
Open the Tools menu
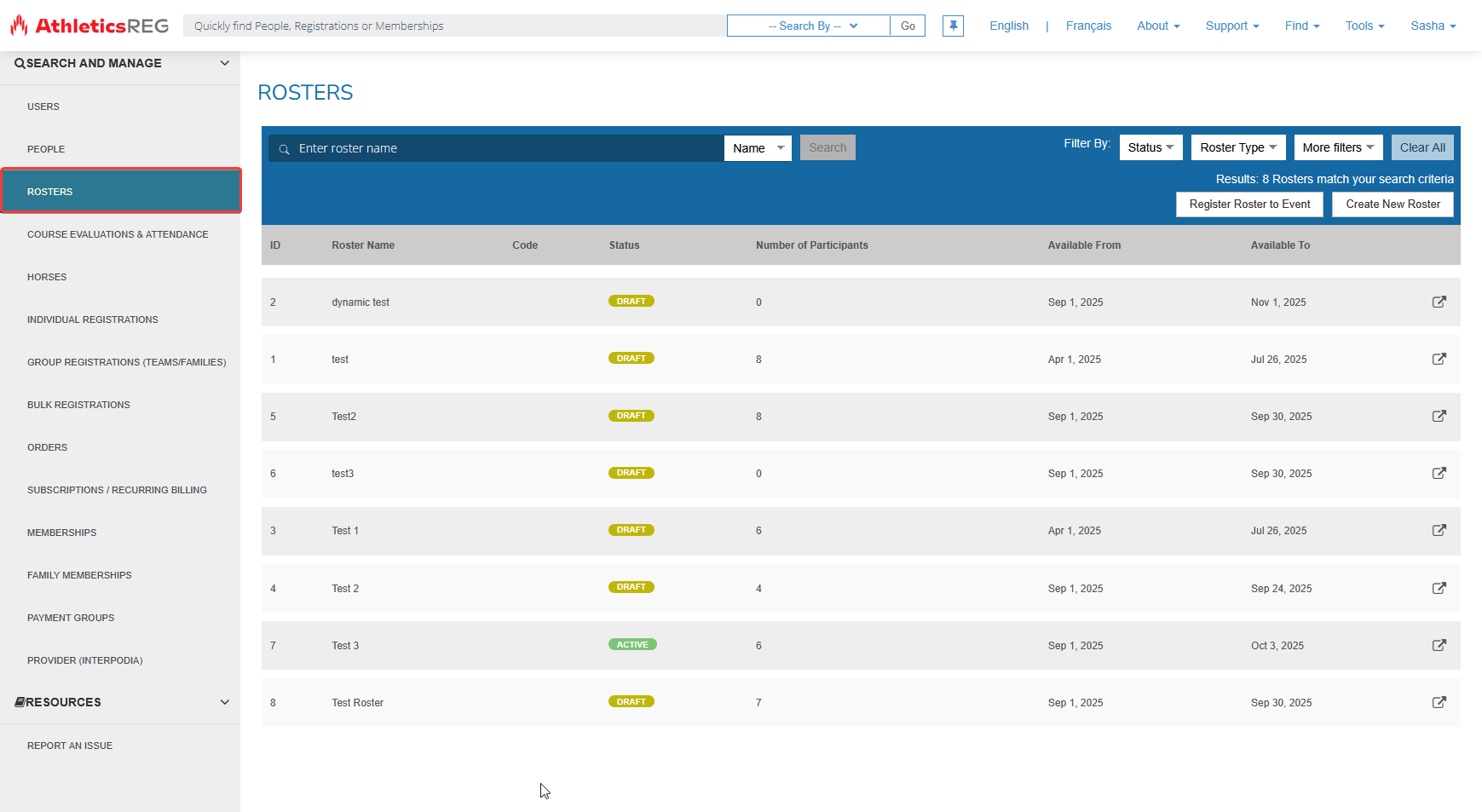(1364, 26)
